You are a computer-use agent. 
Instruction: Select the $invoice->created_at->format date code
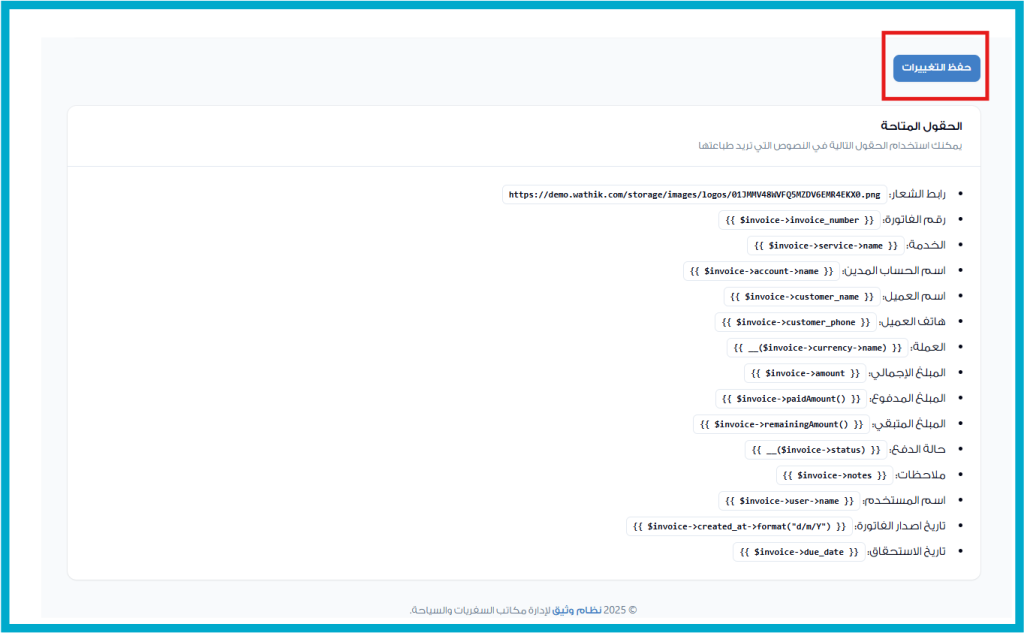[739, 526]
